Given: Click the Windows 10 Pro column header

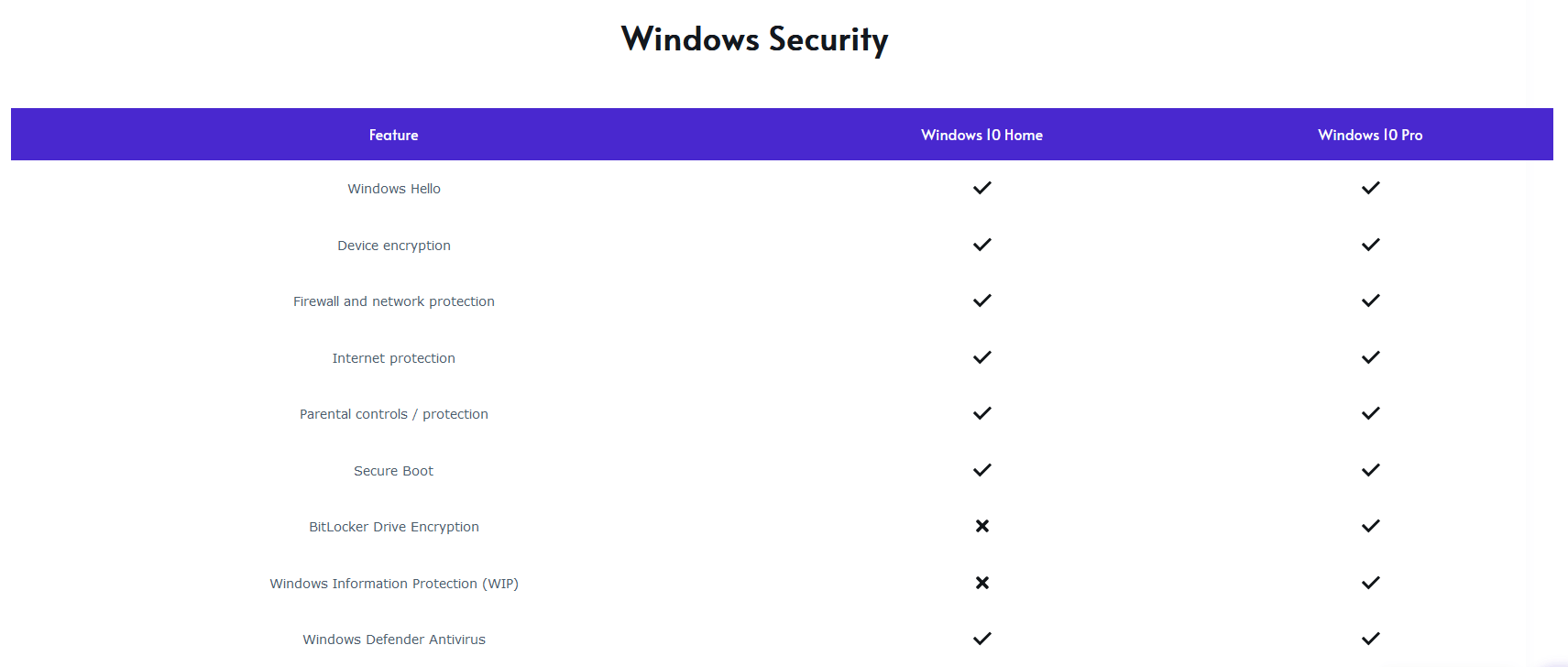Looking at the screenshot, I should (1370, 135).
